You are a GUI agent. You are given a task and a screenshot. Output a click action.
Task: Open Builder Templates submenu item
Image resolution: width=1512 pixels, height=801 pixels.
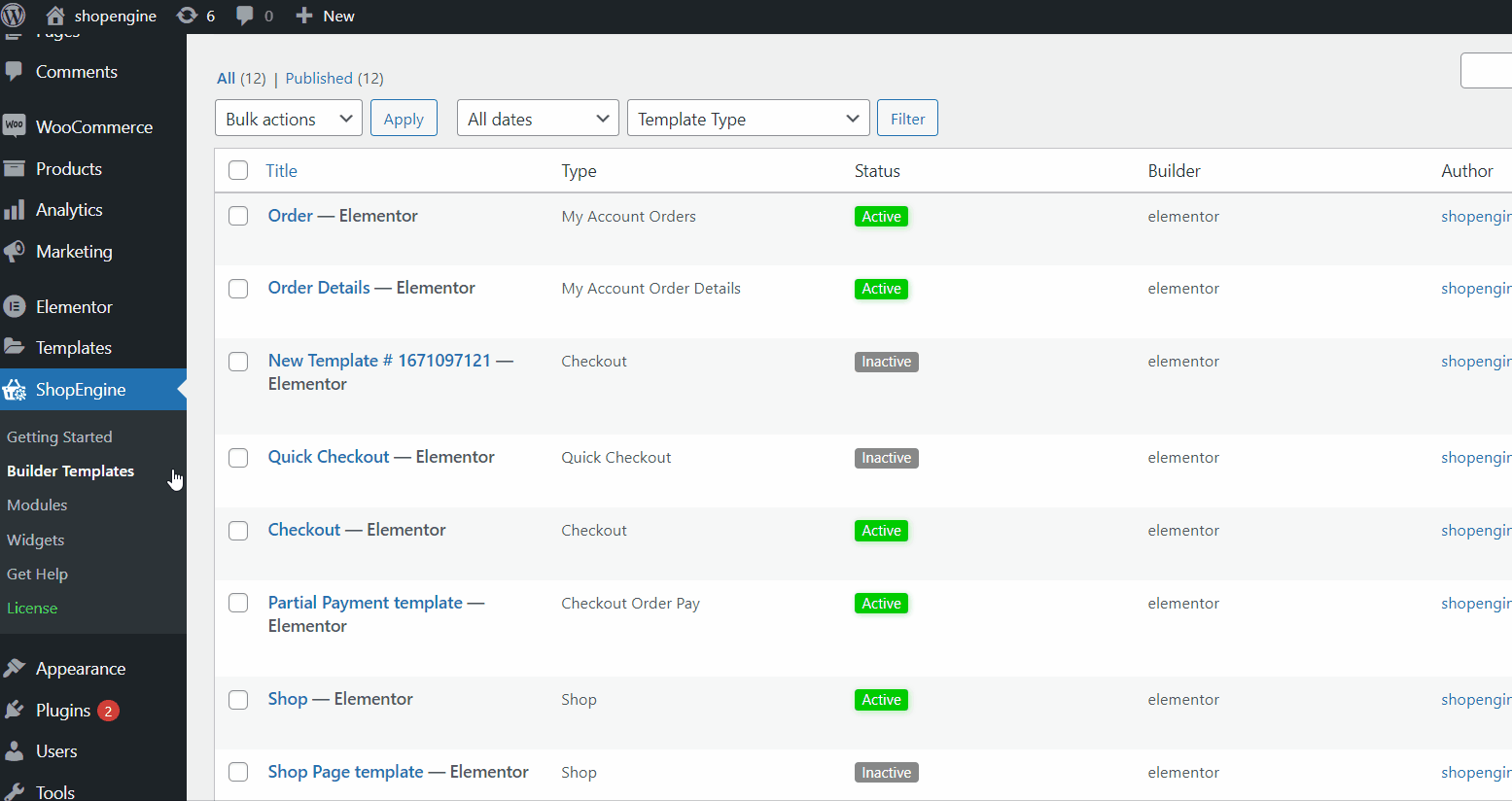tap(70, 471)
